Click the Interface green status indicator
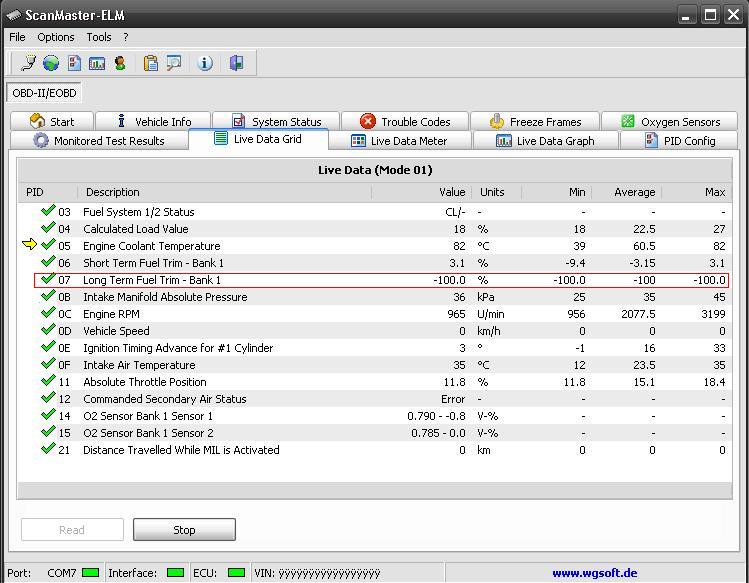The height and width of the screenshot is (583, 749). 175,572
